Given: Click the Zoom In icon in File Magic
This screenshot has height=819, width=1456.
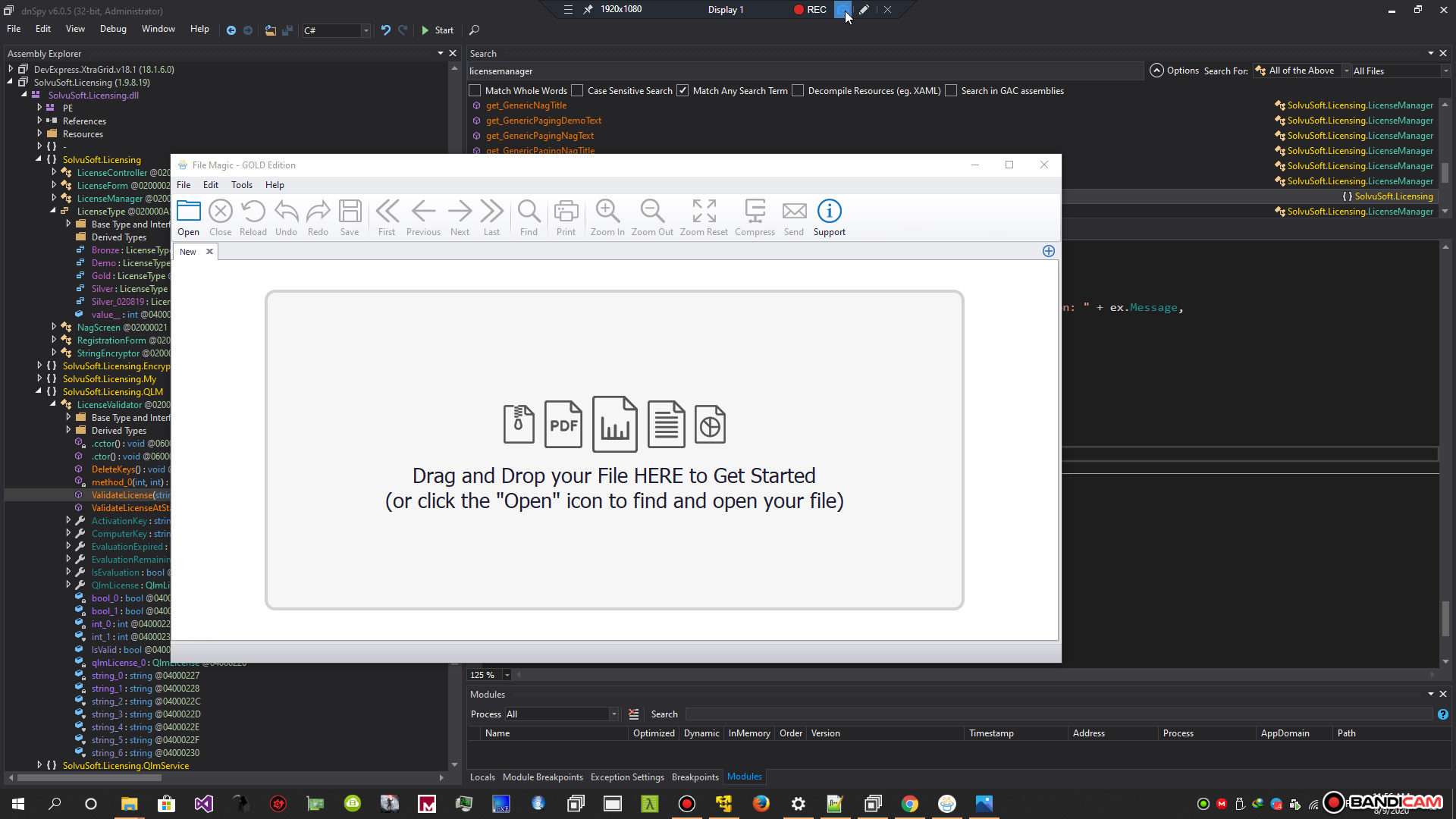Looking at the screenshot, I should [x=607, y=211].
